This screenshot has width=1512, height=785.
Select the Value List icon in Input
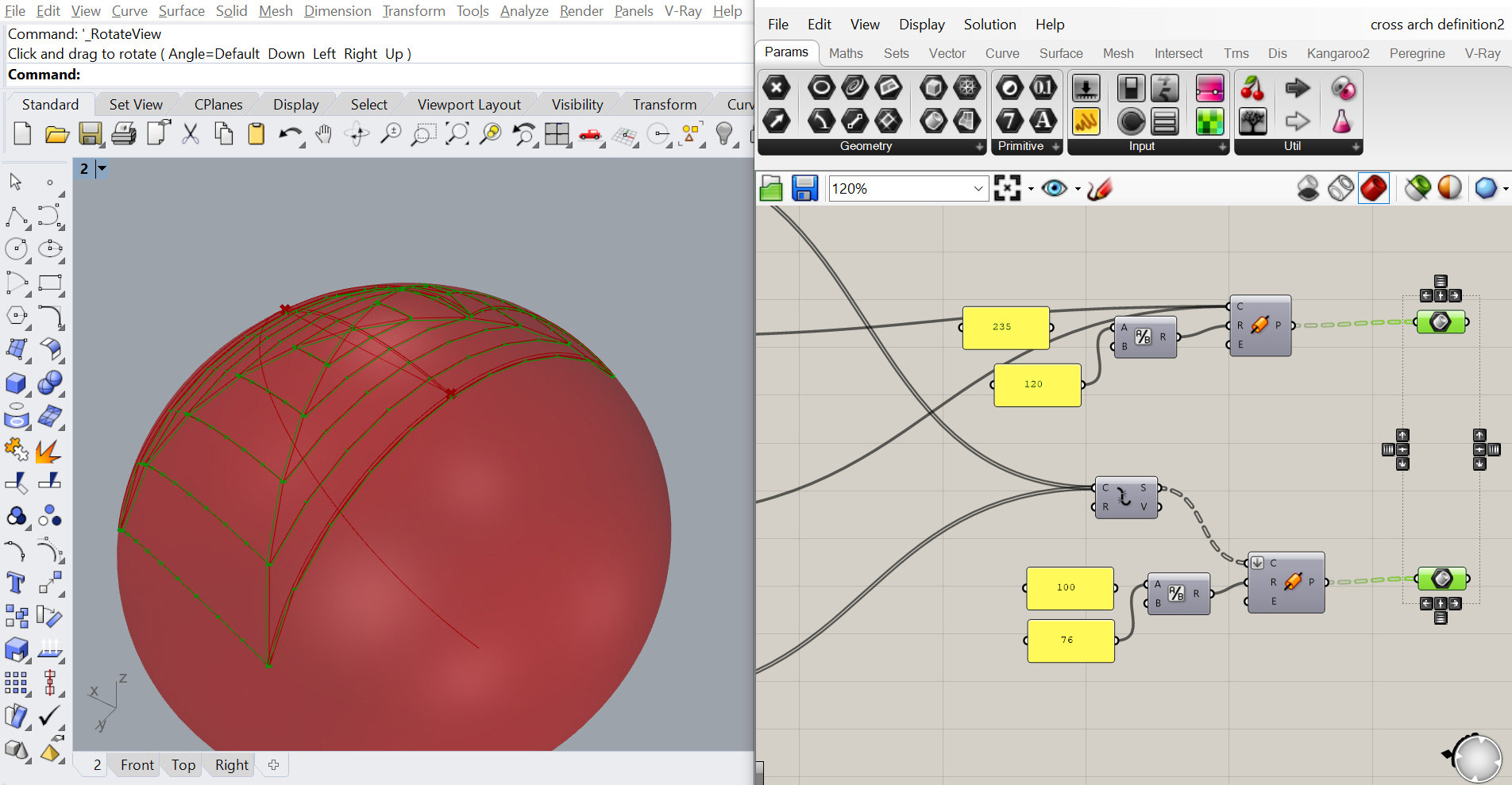(x=1164, y=121)
